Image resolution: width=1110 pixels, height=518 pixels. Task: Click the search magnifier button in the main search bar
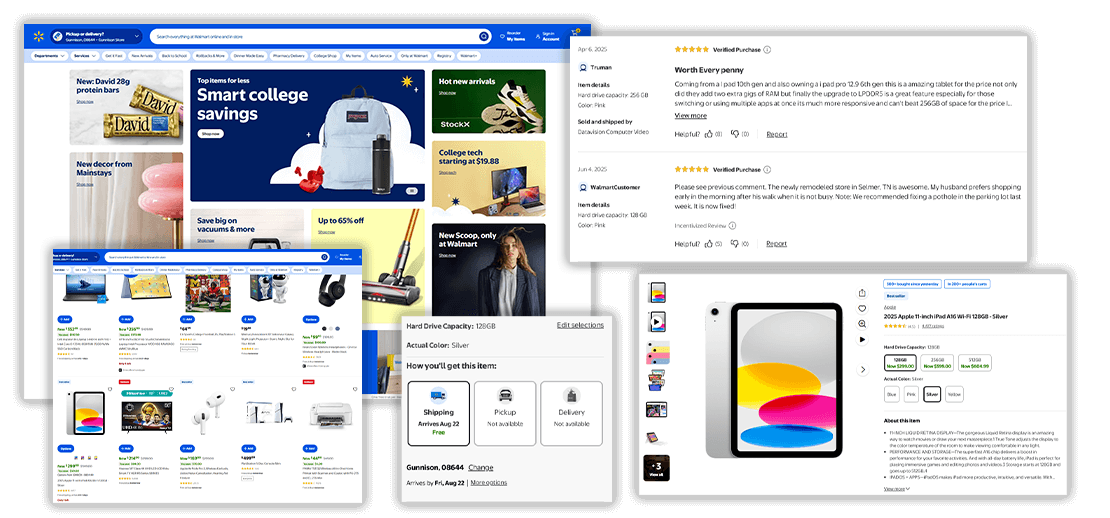[x=483, y=36]
